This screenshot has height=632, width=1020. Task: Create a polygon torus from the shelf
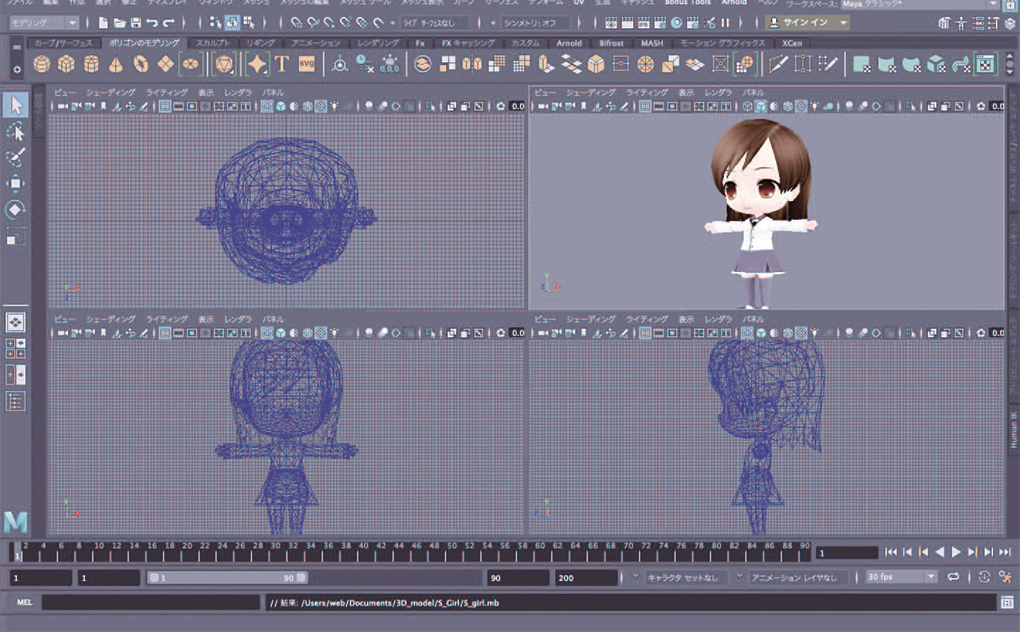pyautogui.click(x=141, y=64)
